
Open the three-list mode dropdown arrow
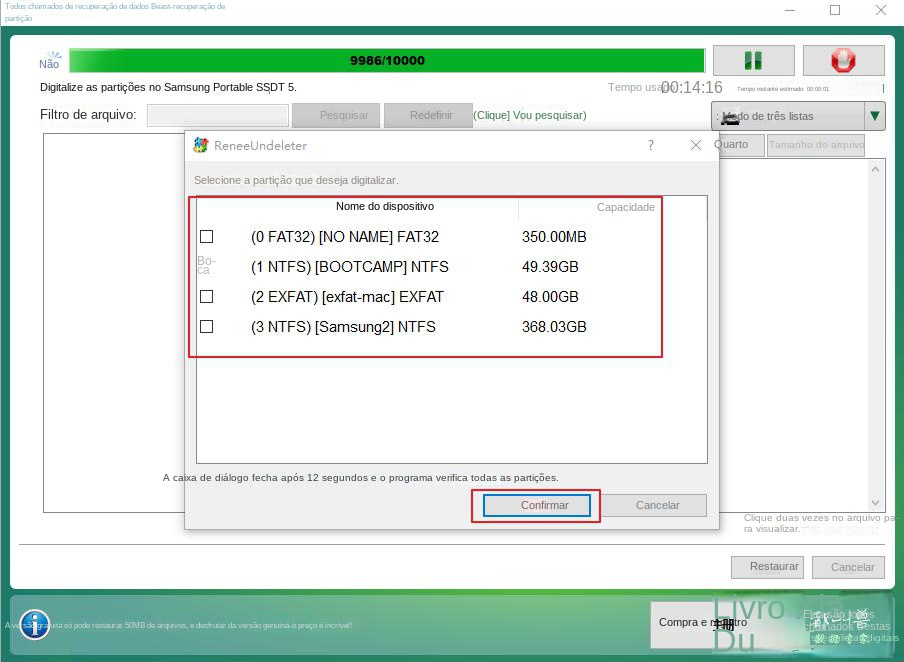[x=875, y=116]
